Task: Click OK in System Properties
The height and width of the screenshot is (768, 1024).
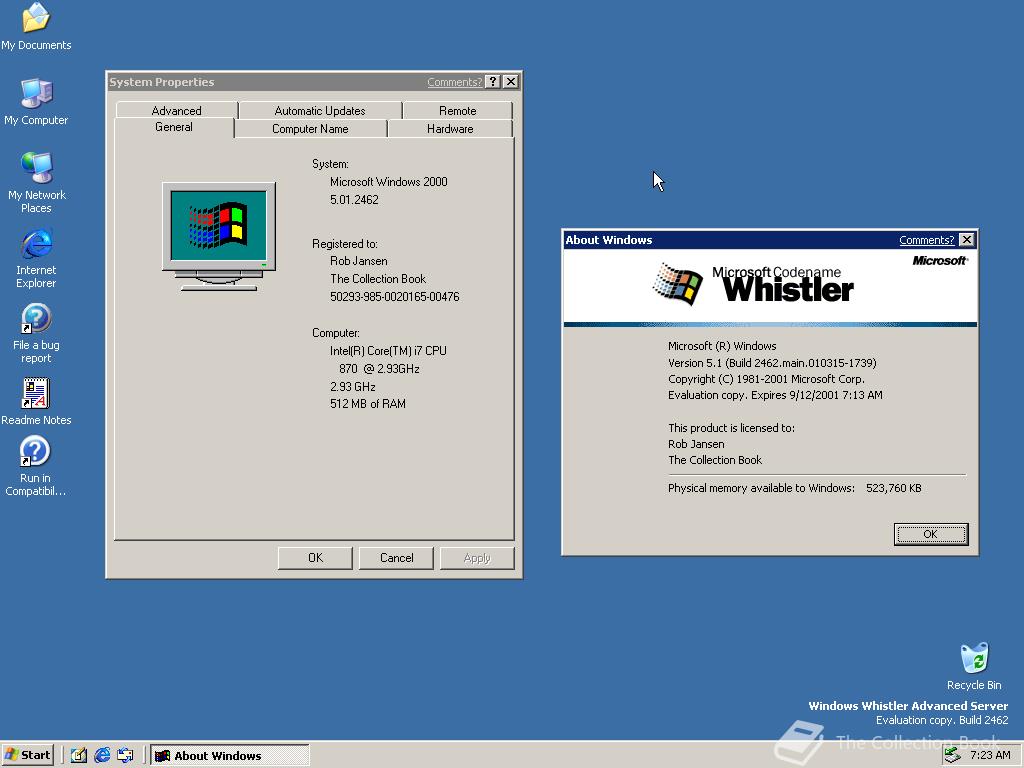Action: point(315,558)
